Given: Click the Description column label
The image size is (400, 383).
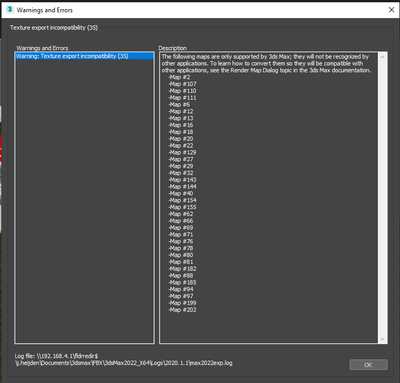Looking at the screenshot, I should [173, 48].
